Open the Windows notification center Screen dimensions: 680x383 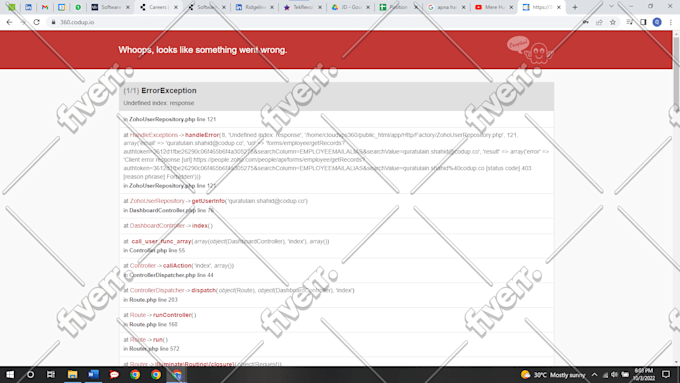[666, 374]
